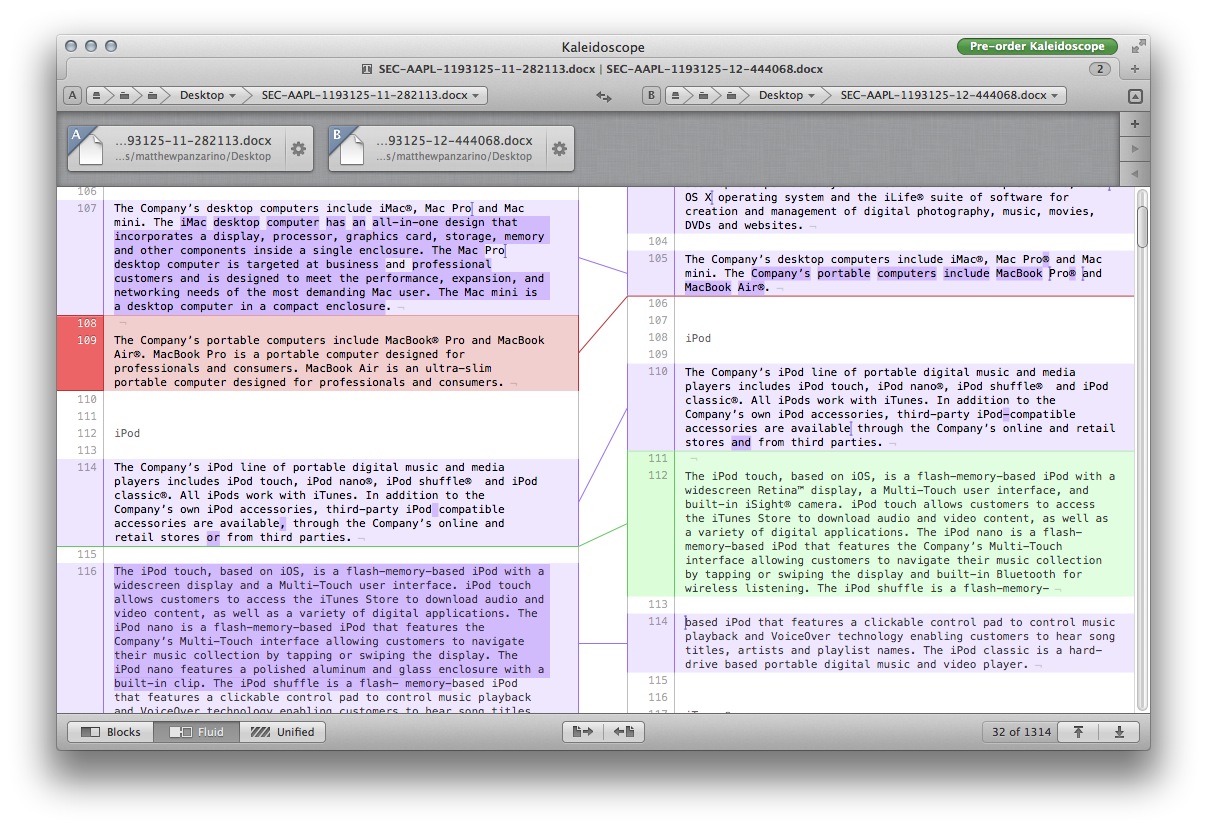Click the shelf left arrow button
This screenshot has width=1207, height=829.
(x=1134, y=174)
